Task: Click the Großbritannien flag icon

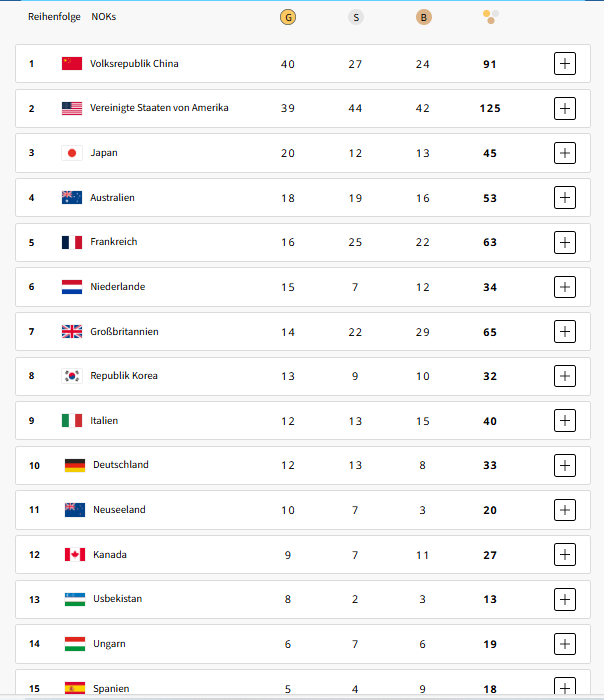Action: pos(71,332)
